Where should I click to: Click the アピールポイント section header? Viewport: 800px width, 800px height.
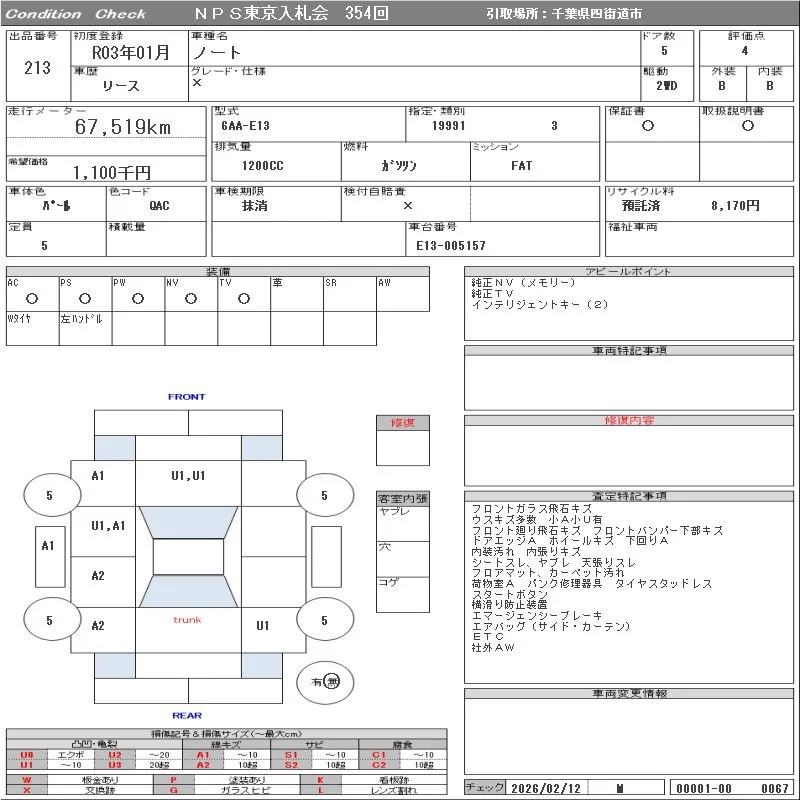630,272
